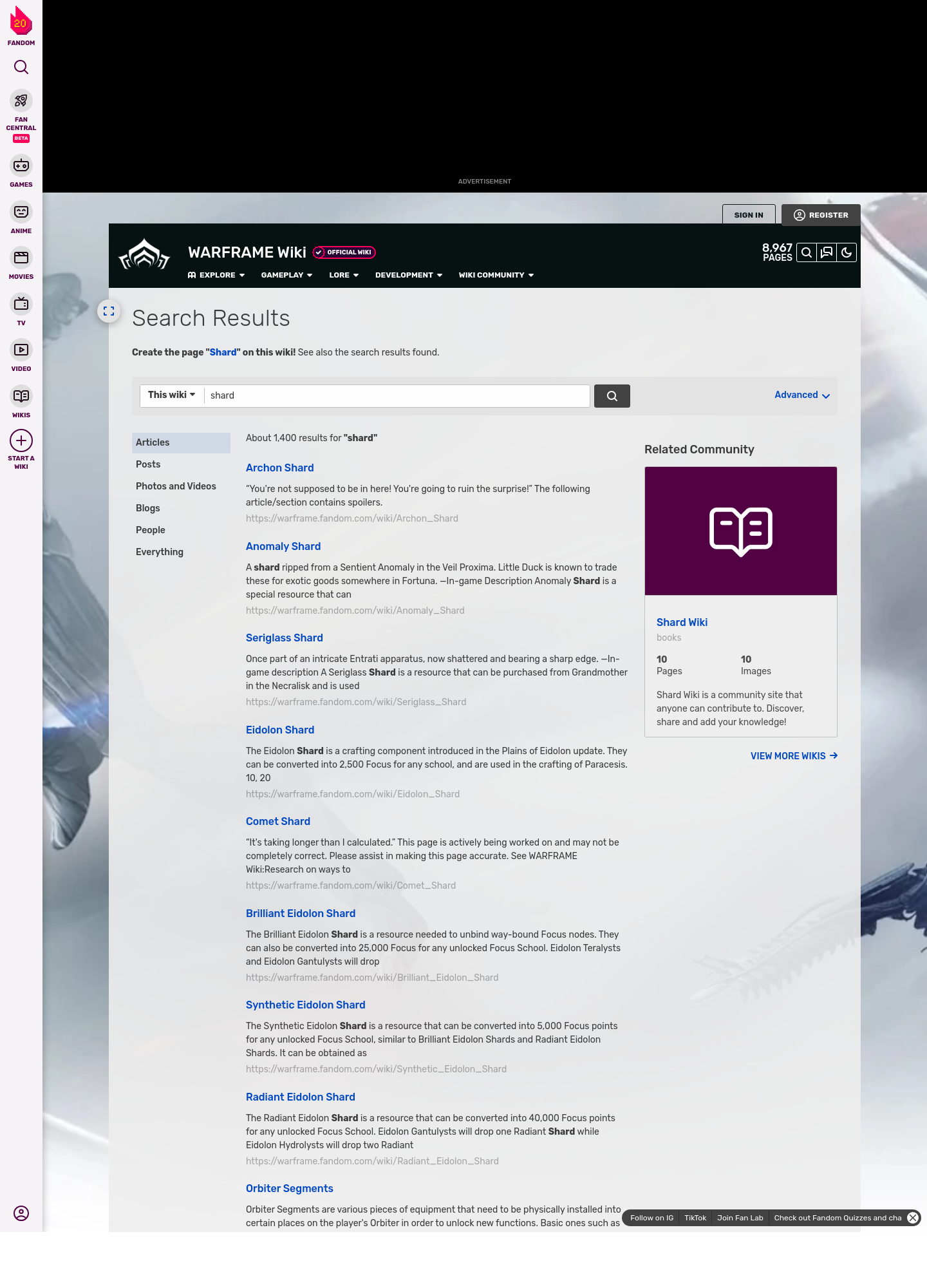
Task: Open Fan Central rocket icon
Action: [21, 100]
